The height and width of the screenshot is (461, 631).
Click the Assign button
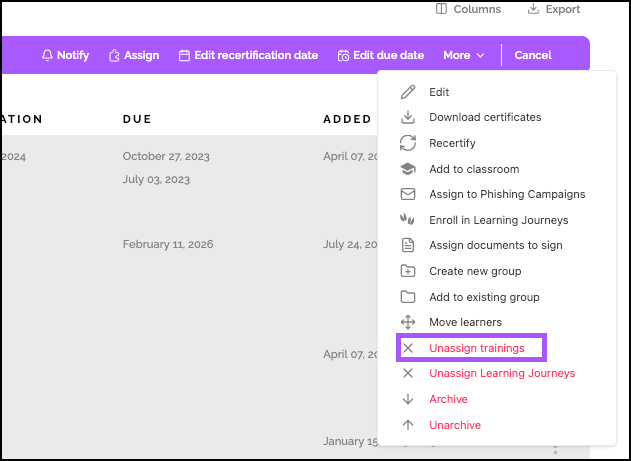(x=133, y=55)
